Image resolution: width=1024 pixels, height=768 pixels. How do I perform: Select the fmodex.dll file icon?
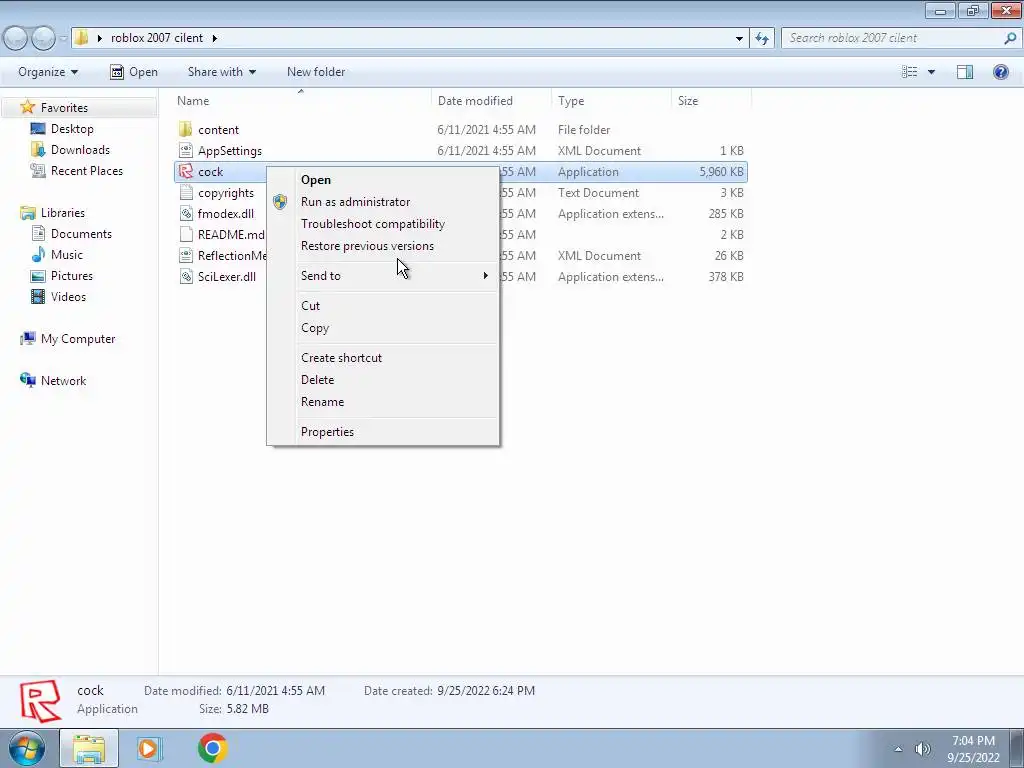point(185,214)
